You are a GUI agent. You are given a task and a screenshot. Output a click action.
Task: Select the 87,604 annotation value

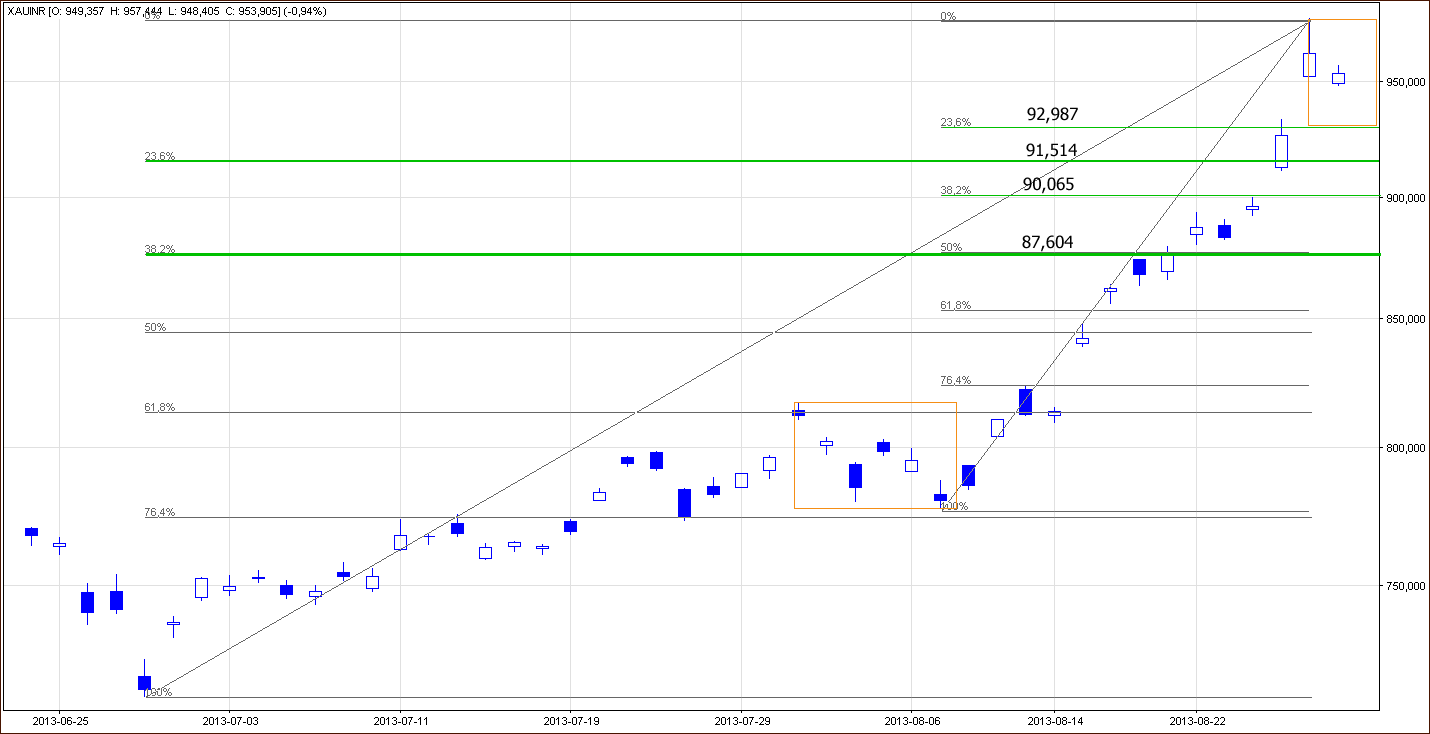click(x=1048, y=241)
